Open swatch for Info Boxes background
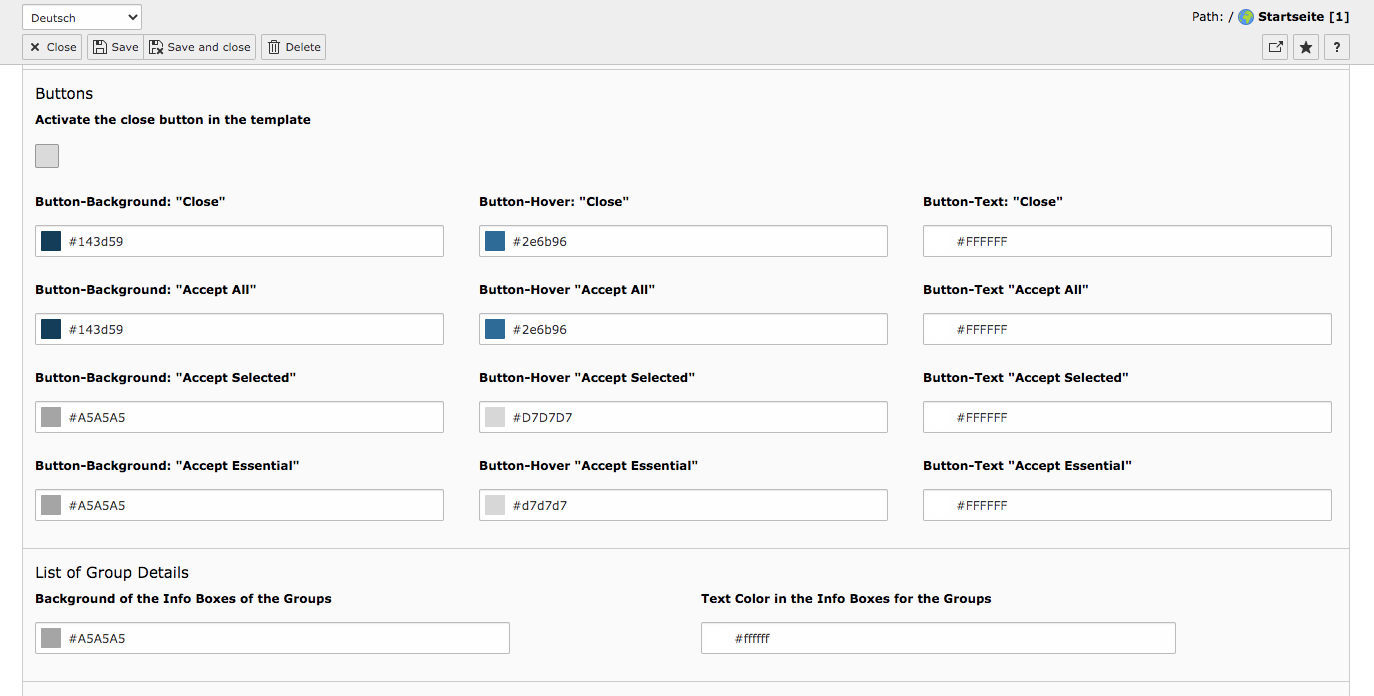Image resolution: width=1374 pixels, height=696 pixels. tap(51, 638)
